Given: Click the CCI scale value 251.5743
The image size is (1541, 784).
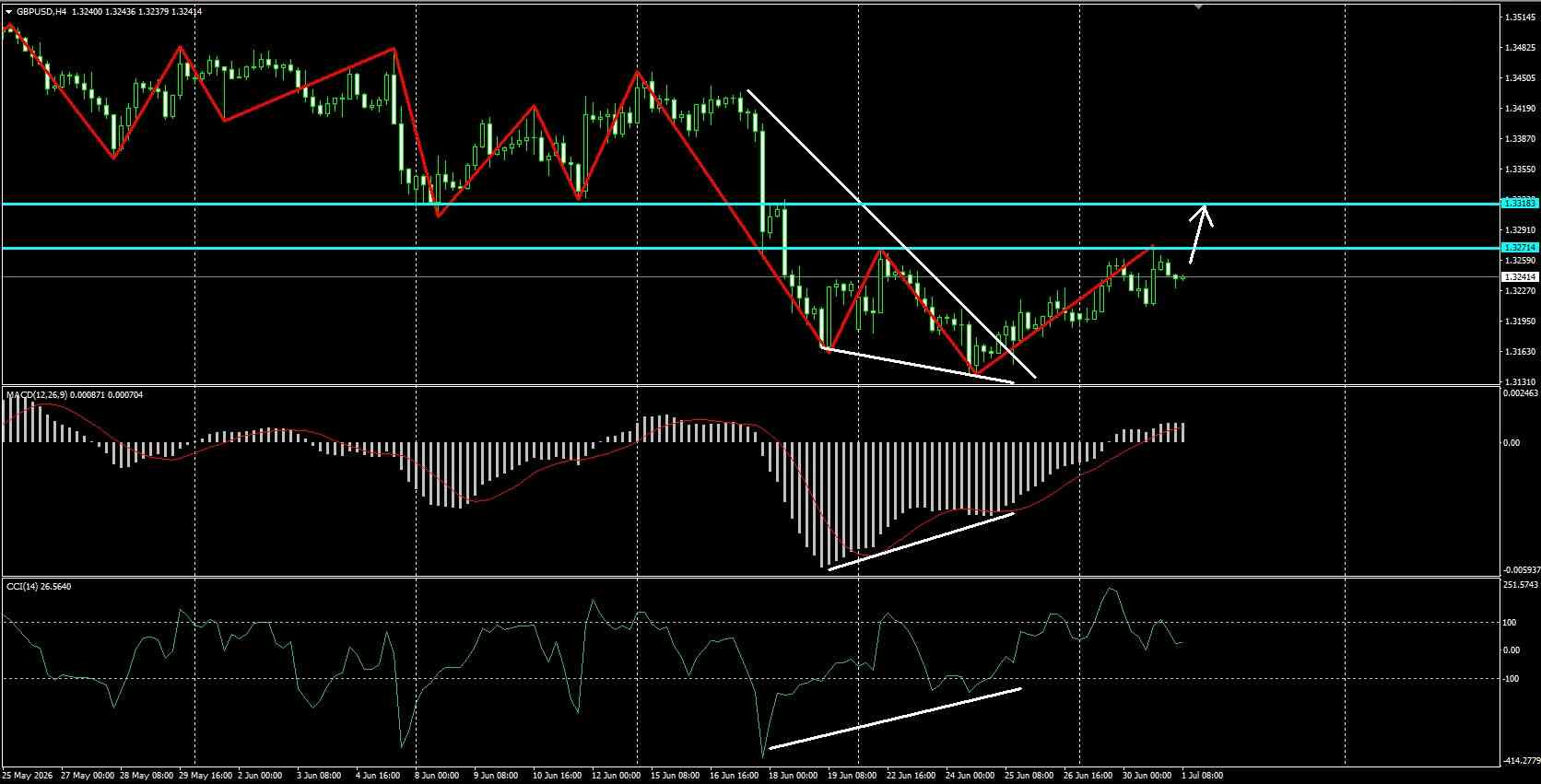Looking at the screenshot, I should (x=1521, y=585).
